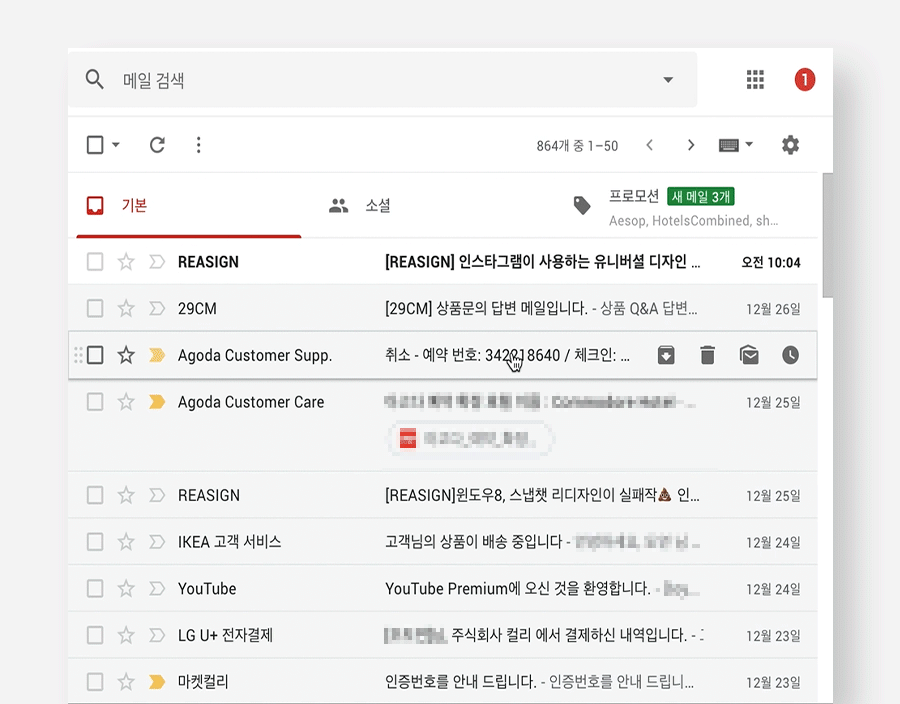The height and width of the screenshot is (704, 900).
Task: Select the YouTube email checkbox
Action: coord(95,588)
